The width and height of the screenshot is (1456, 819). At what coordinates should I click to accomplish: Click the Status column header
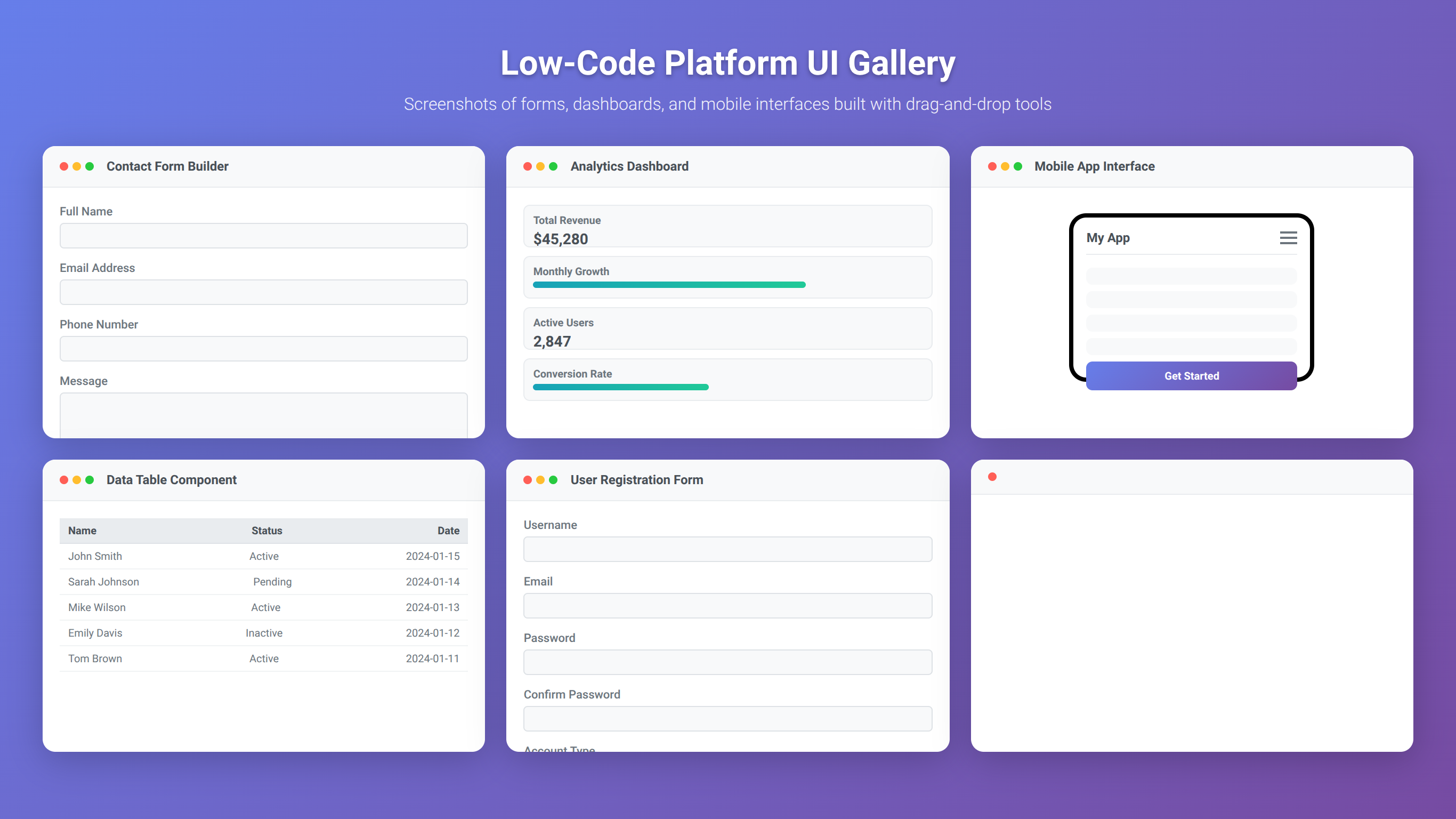267,531
